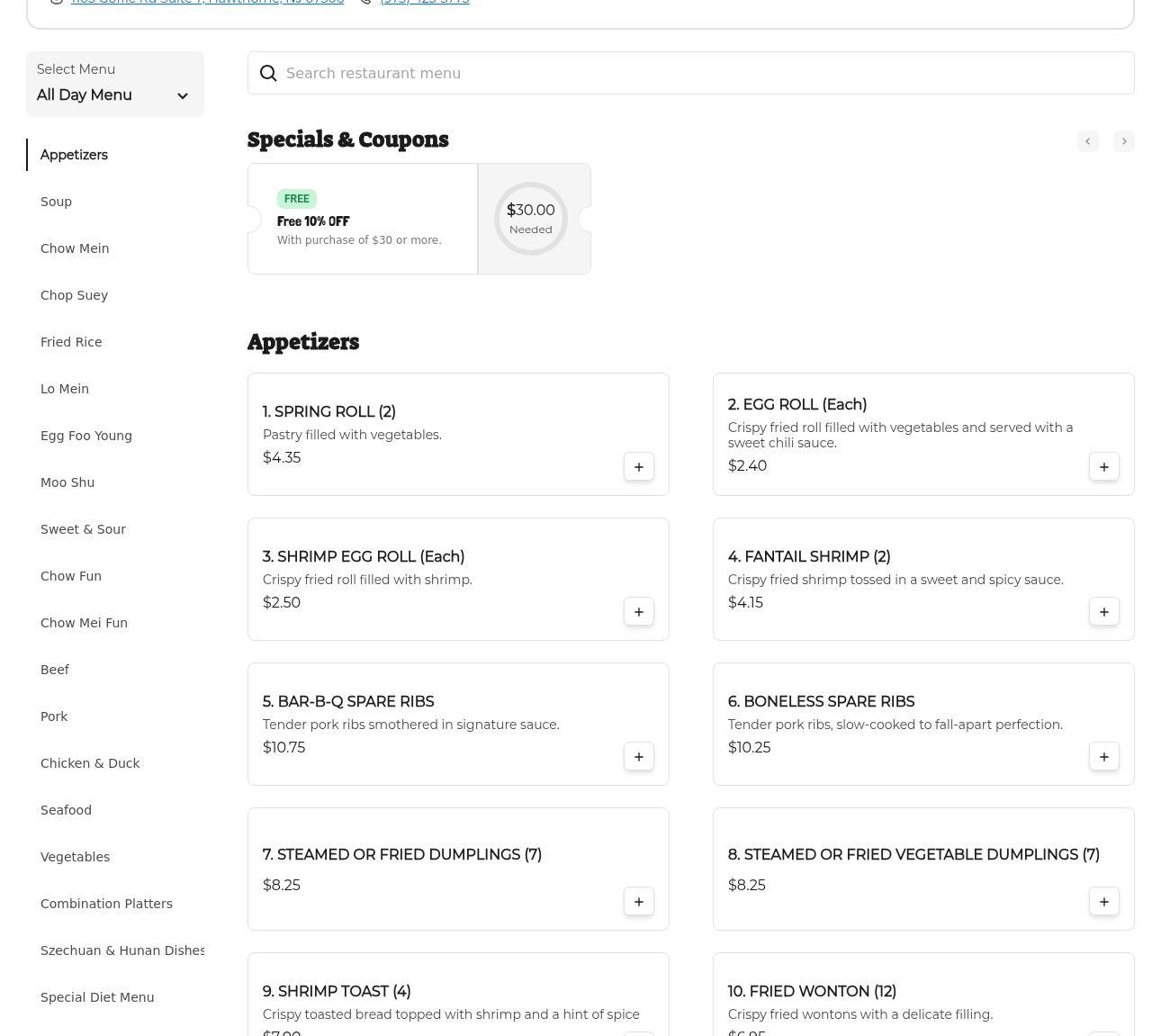
Task: Show next specials and coupons
Action: tap(1123, 141)
